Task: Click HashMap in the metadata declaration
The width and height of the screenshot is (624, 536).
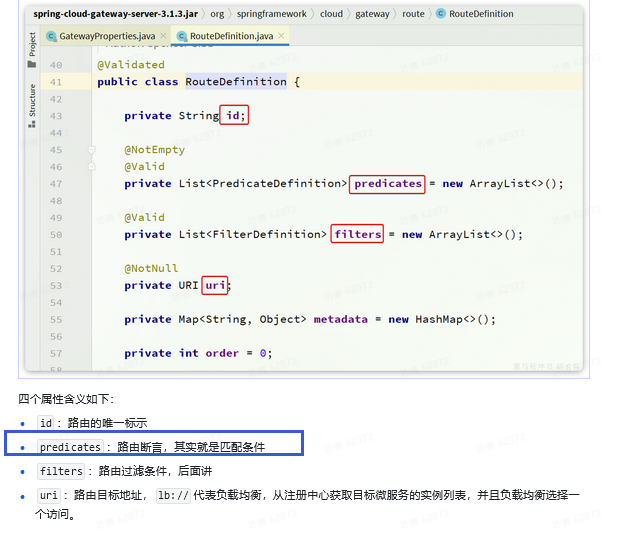Action: coord(439,319)
